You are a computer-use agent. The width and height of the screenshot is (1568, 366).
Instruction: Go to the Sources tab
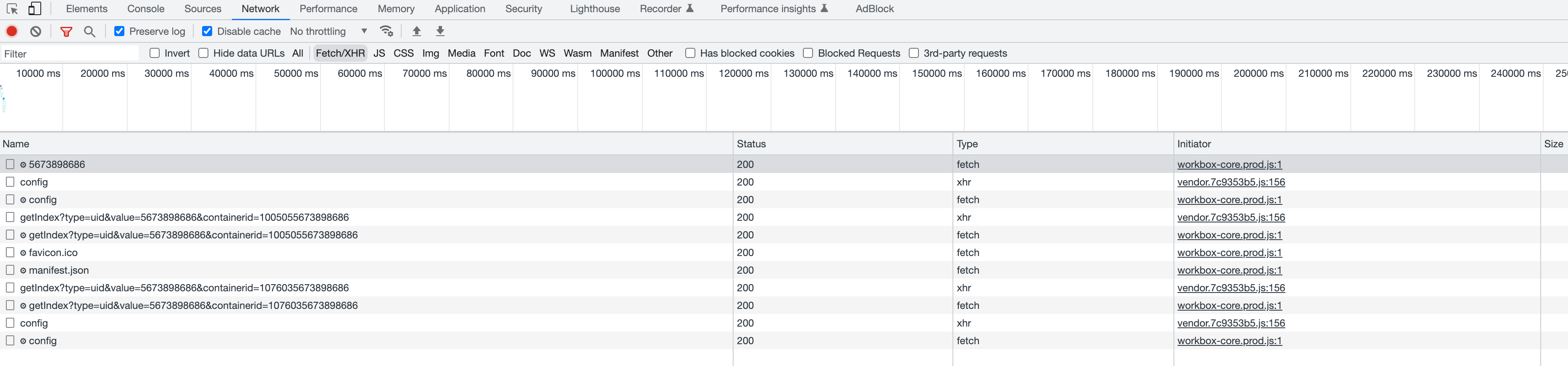[203, 8]
